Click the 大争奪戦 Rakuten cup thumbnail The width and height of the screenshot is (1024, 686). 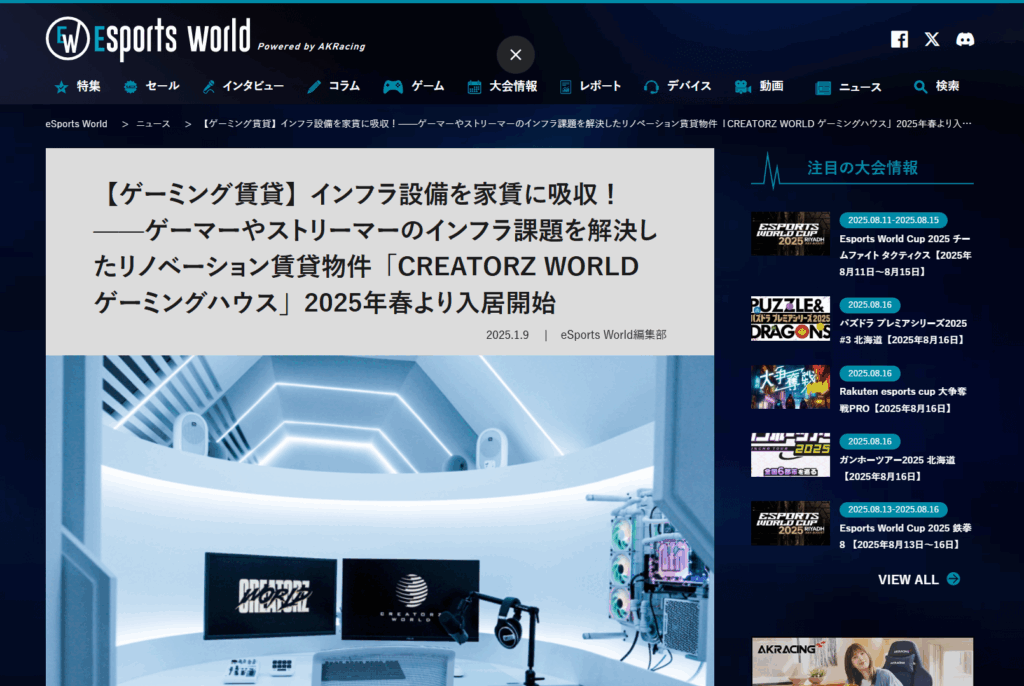click(x=790, y=387)
